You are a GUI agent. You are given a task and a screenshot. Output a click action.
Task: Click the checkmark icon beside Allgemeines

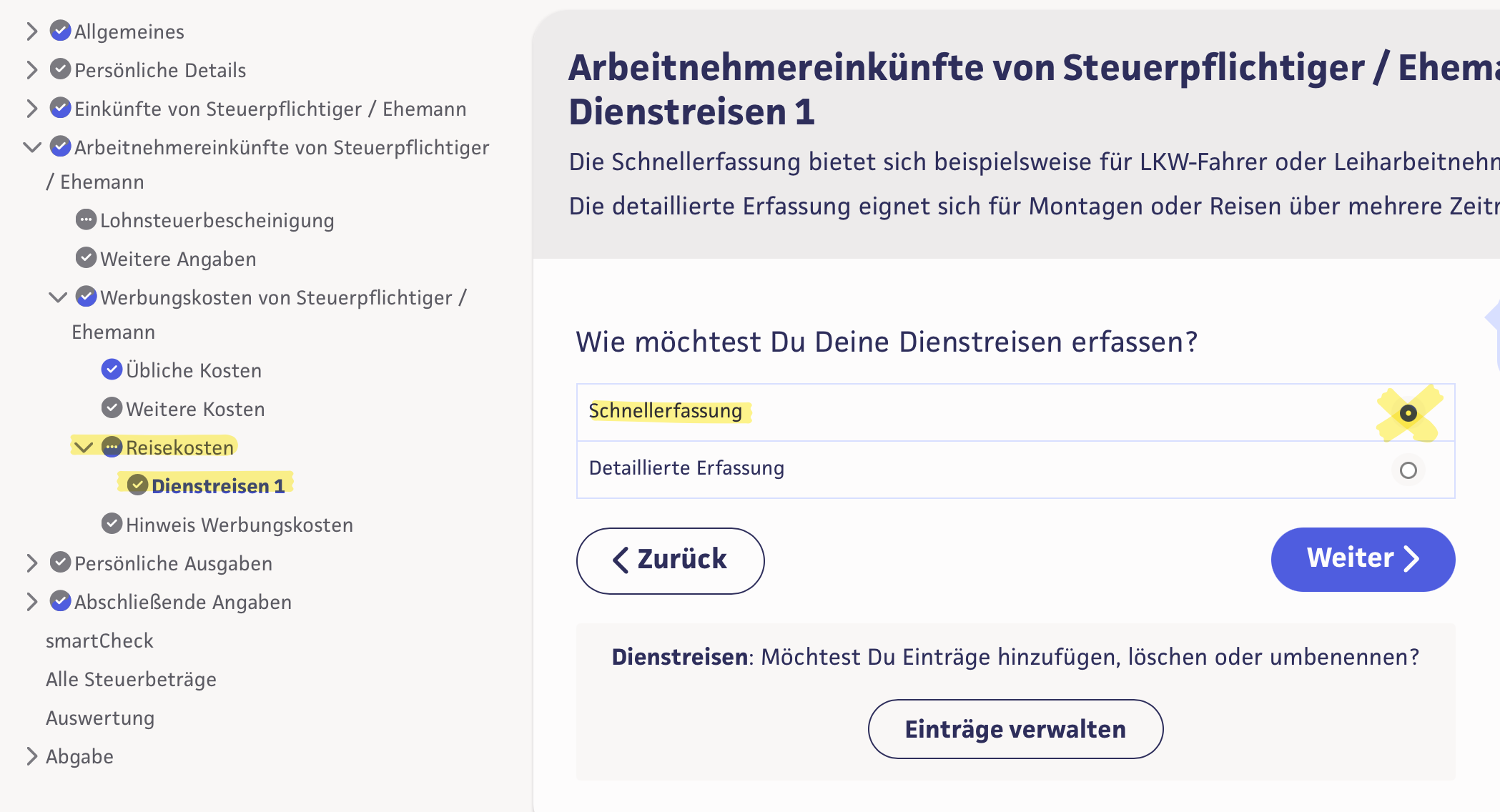(x=60, y=31)
